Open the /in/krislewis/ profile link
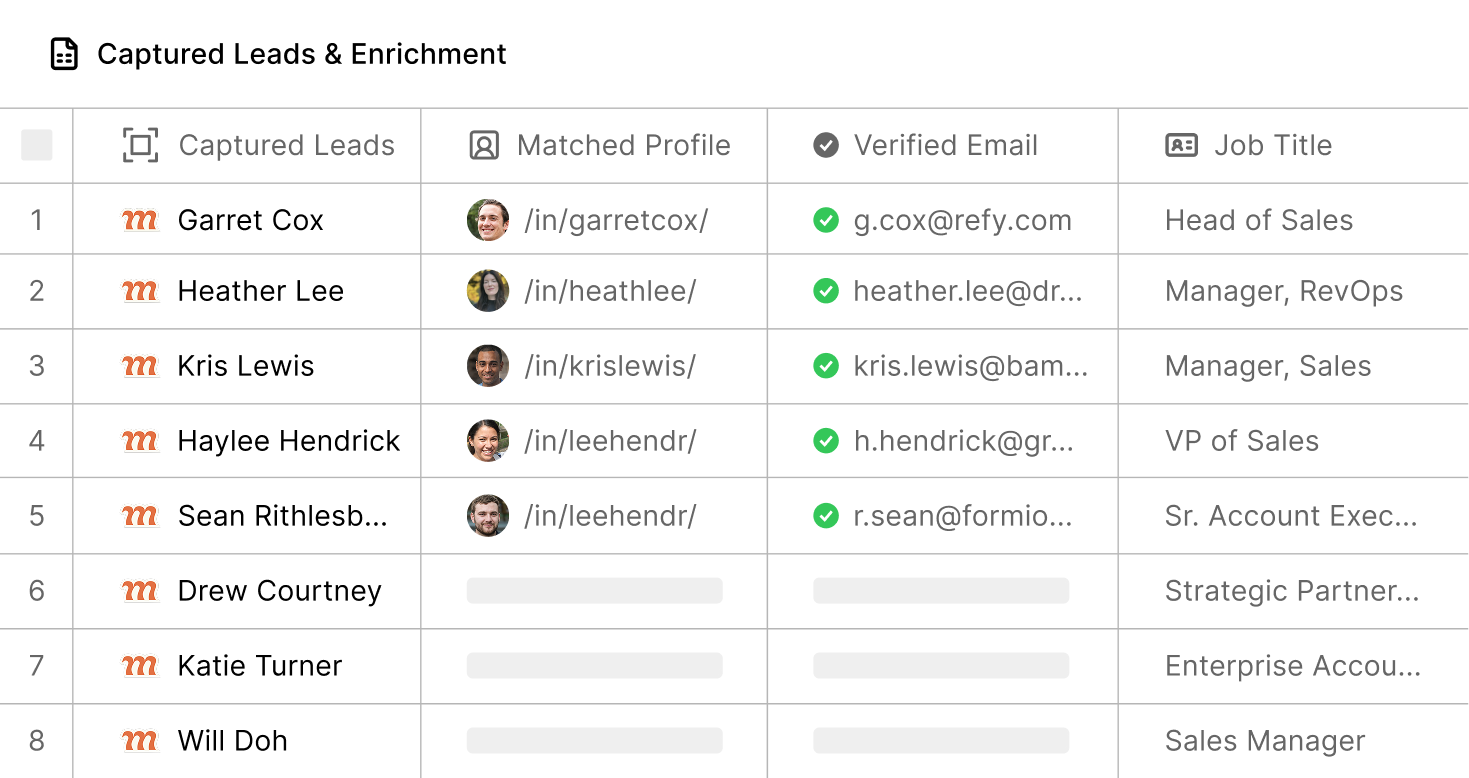 [610, 366]
